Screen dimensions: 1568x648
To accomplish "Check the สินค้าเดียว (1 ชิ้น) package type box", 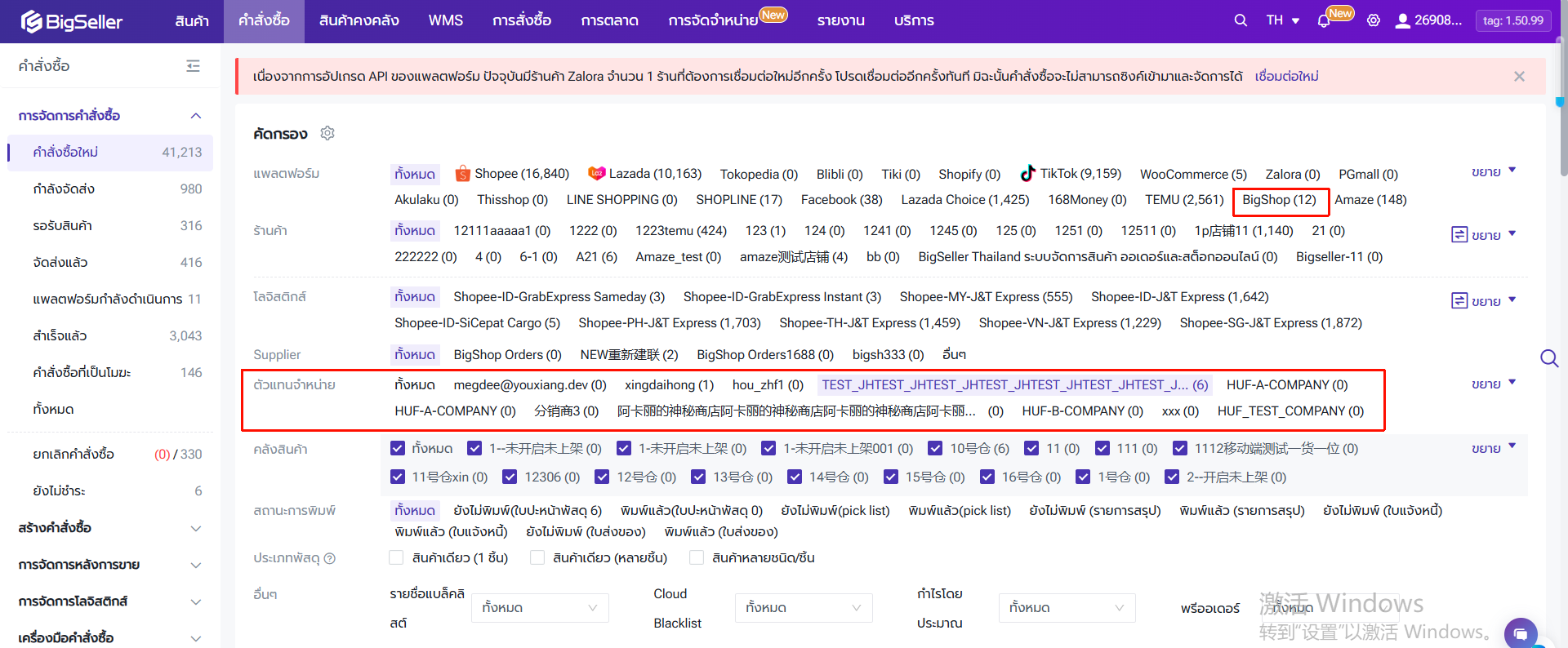I will (x=397, y=557).
